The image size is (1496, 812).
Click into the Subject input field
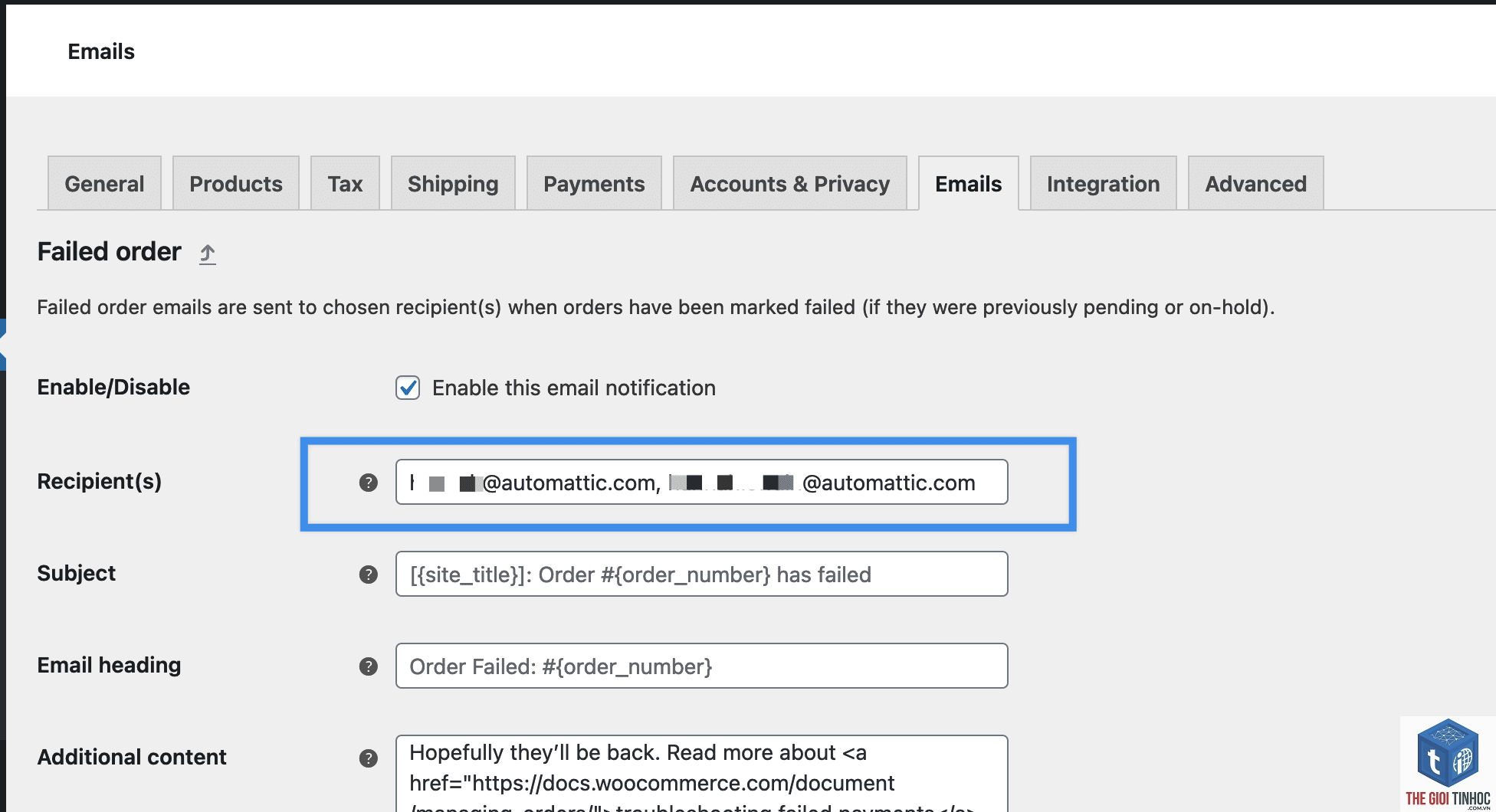pyautogui.click(x=702, y=574)
